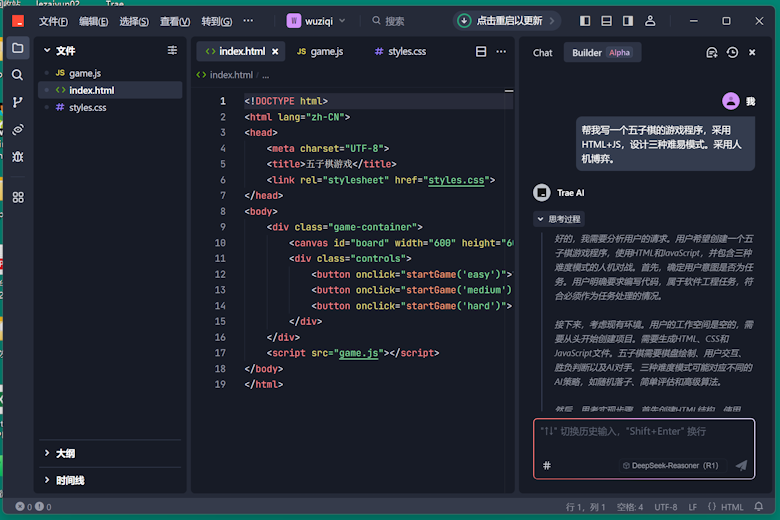Click the file panel filter settings icon

pos(172,50)
